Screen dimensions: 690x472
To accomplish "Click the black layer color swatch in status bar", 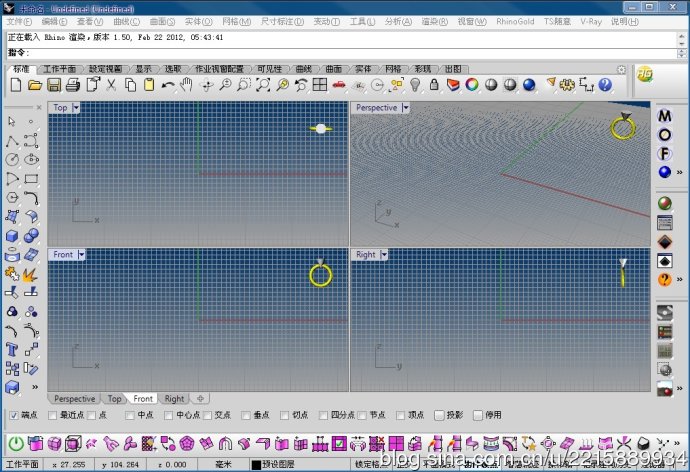I will (x=256, y=465).
